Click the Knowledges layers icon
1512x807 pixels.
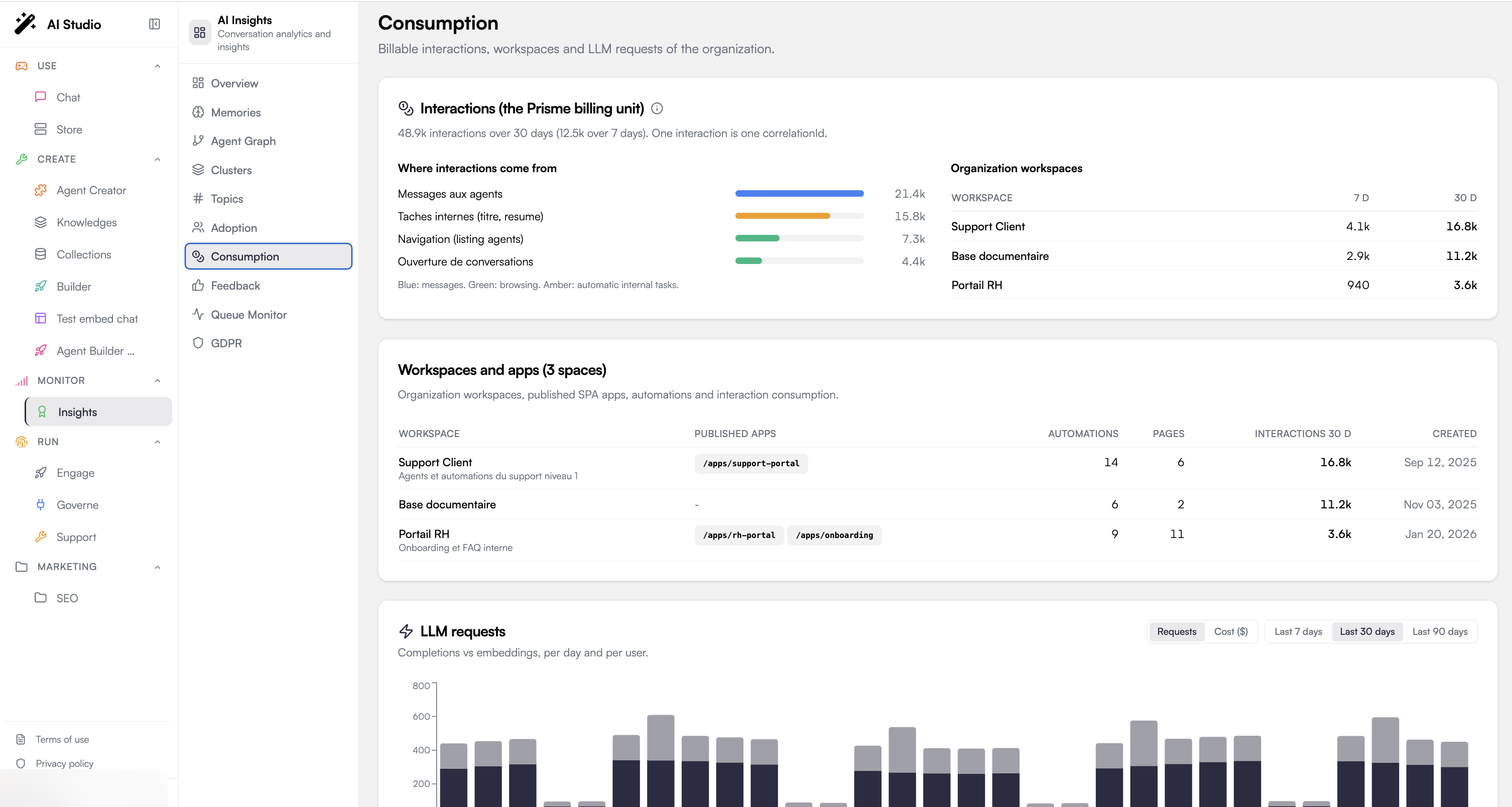coord(41,222)
